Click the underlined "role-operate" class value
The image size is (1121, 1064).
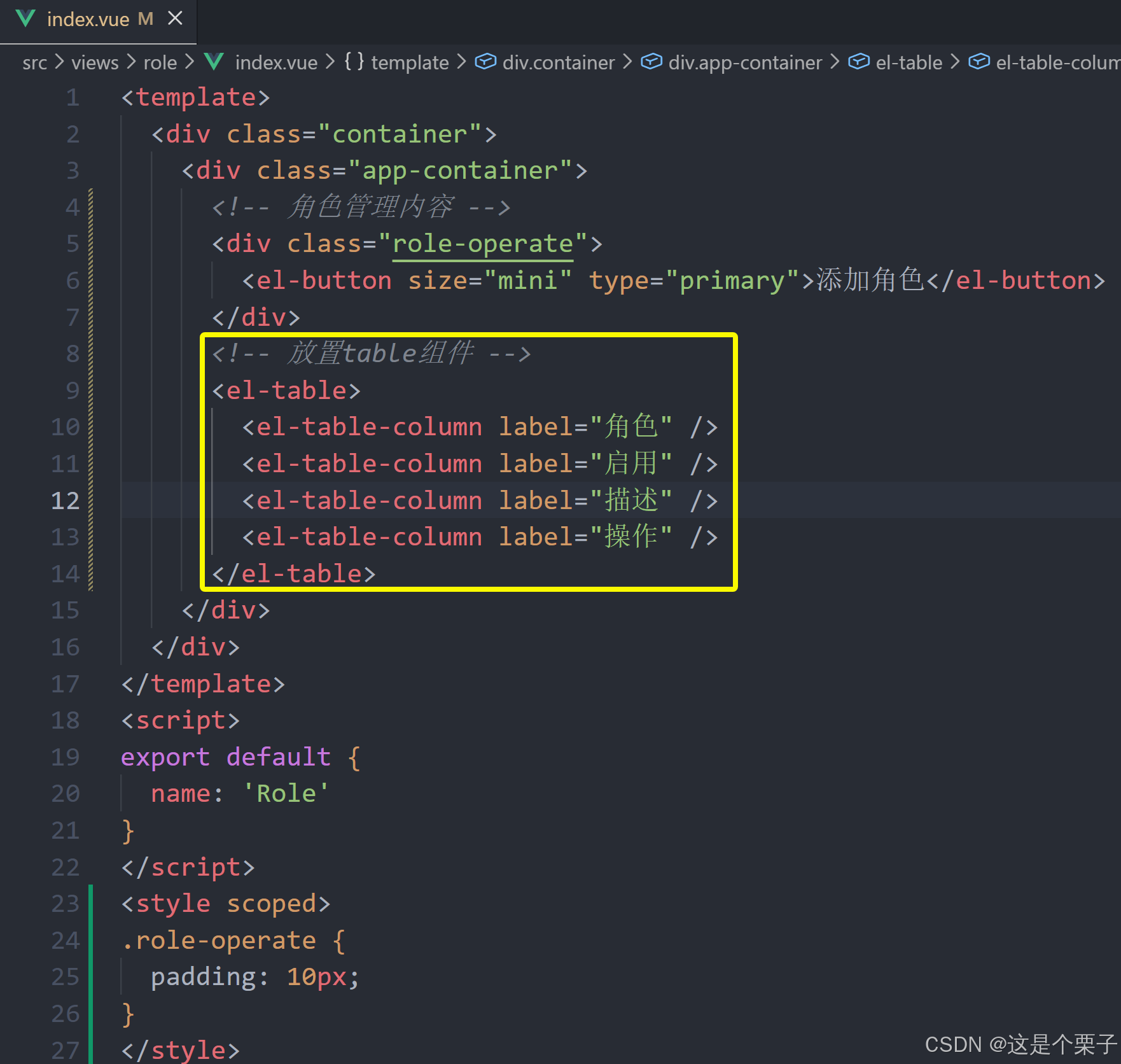(x=483, y=244)
